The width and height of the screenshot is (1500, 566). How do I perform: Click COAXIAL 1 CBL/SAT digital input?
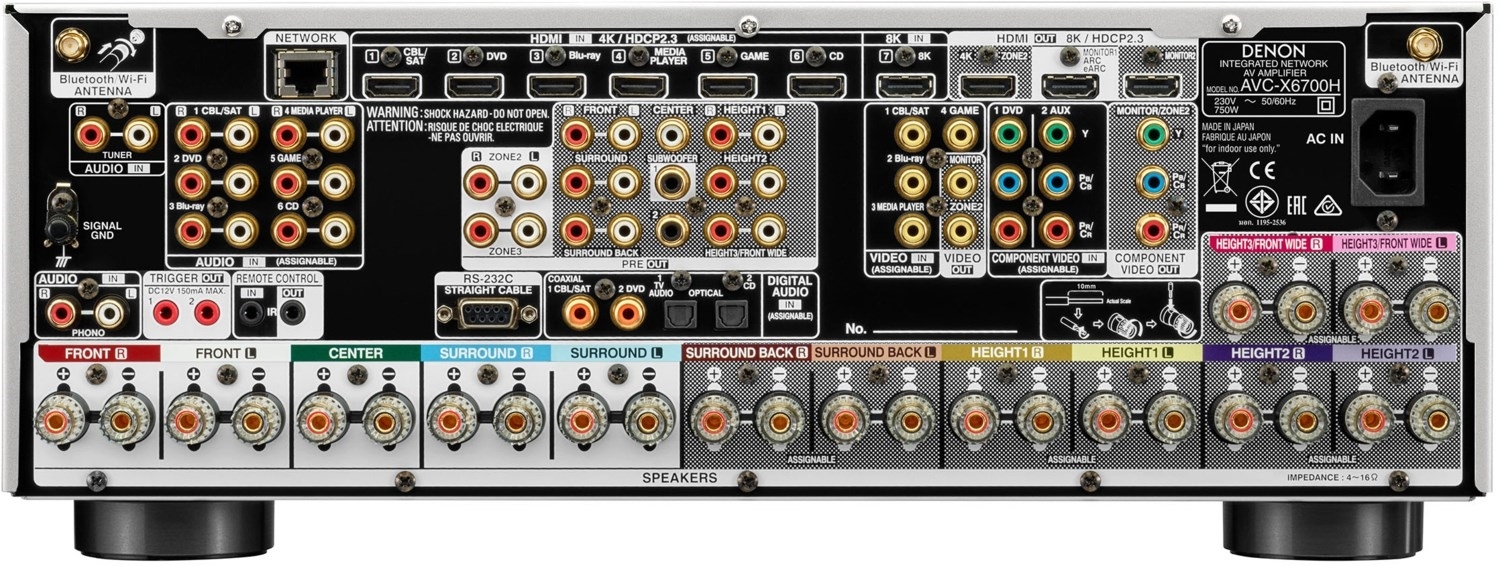(579, 314)
